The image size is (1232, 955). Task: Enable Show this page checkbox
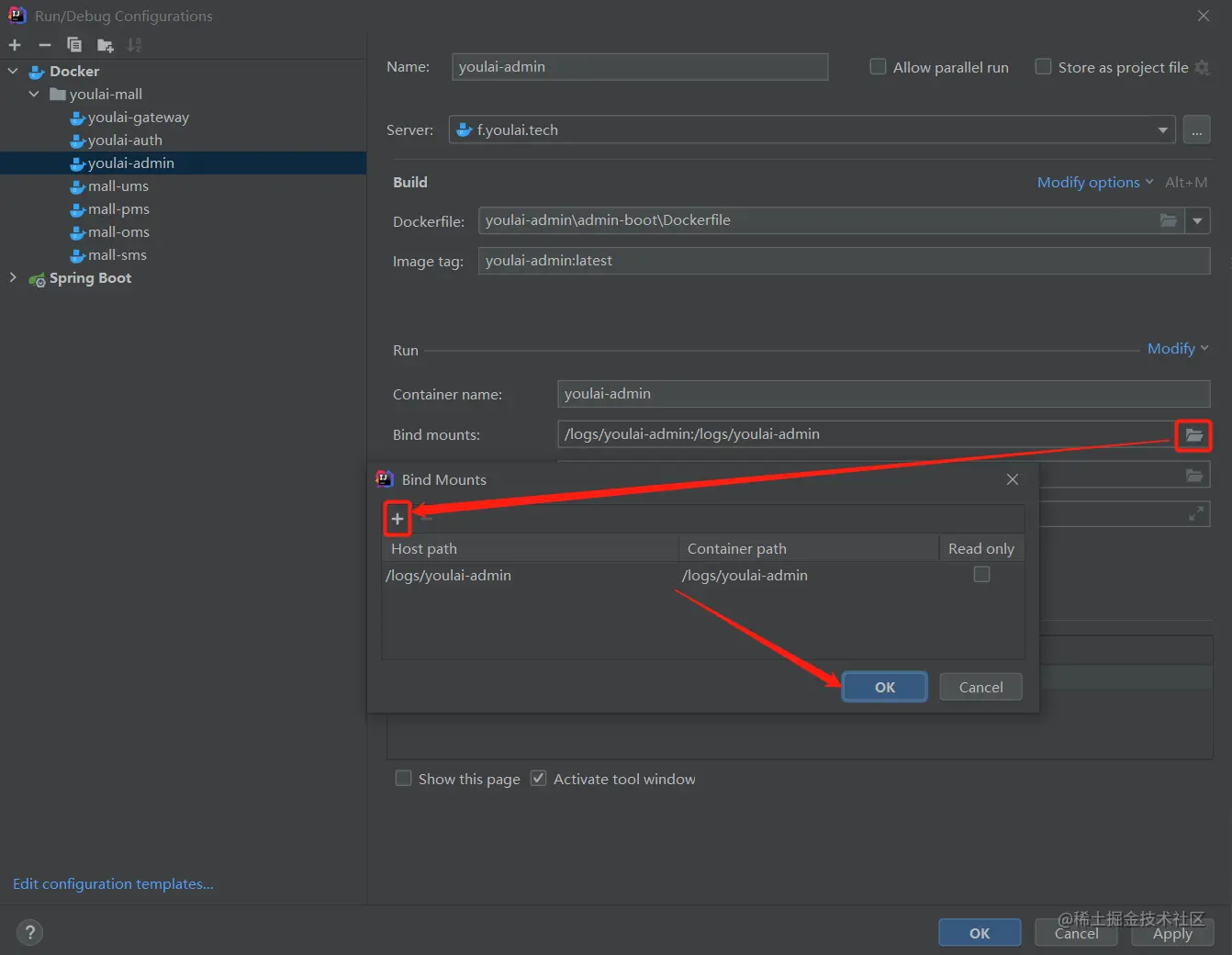click(x=403, y=779)
